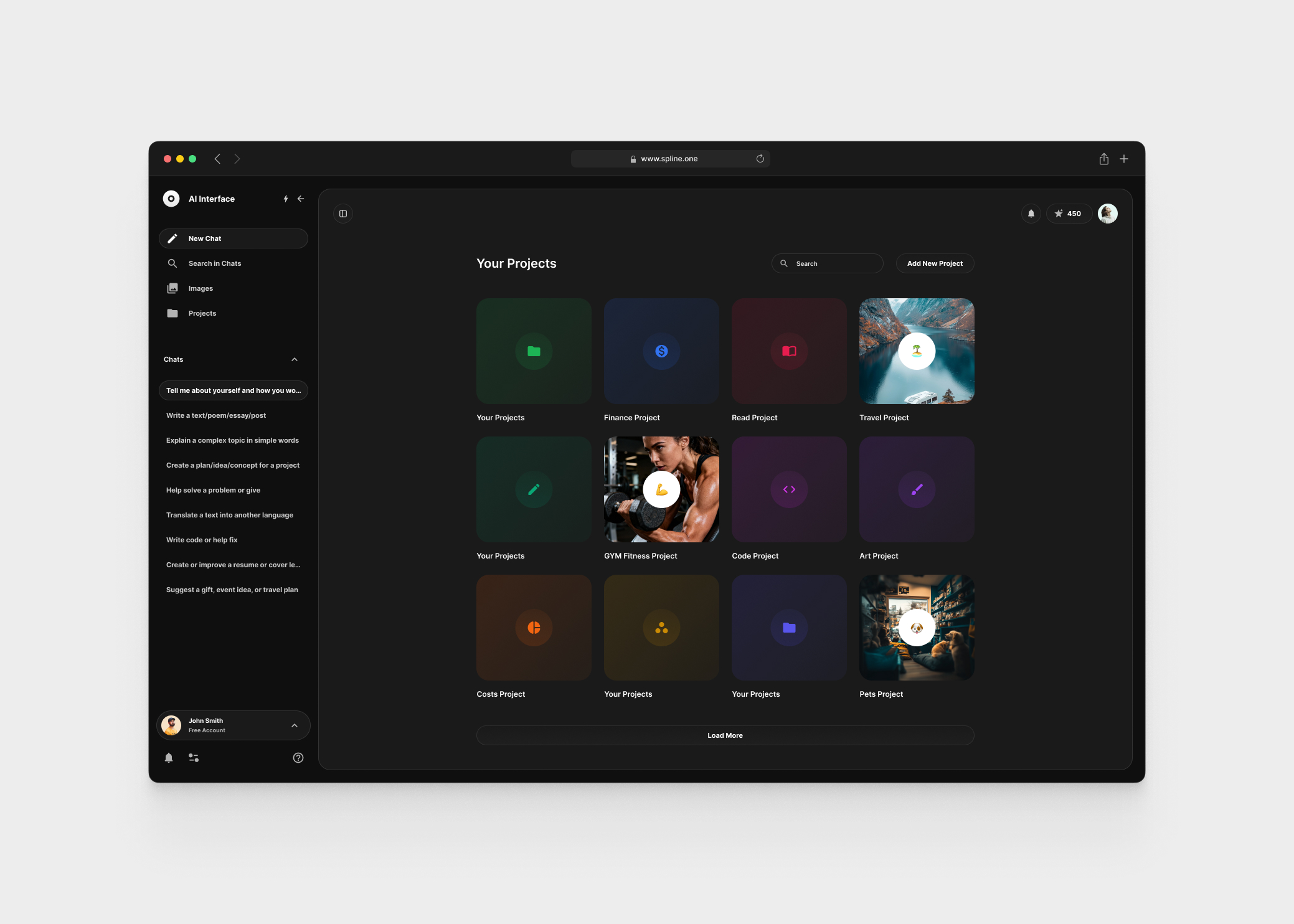Click the projects Search field

[828, 263]
